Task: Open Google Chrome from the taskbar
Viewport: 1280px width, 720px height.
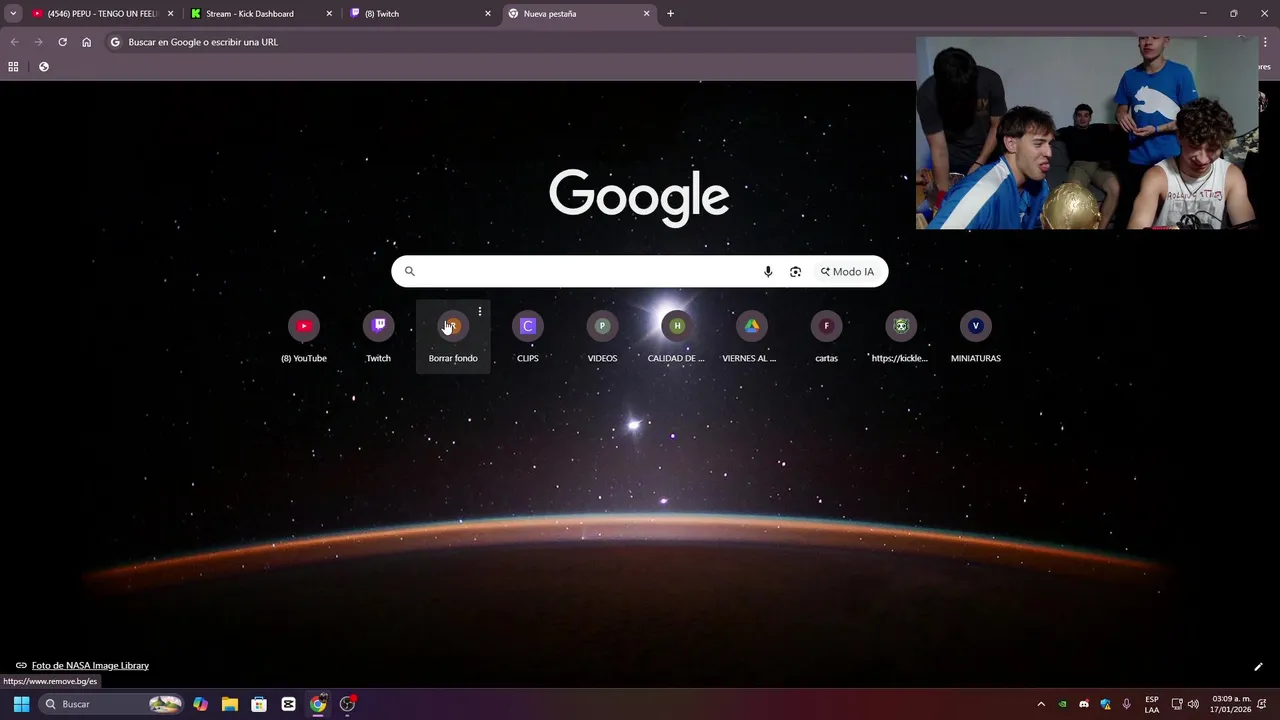Action: click(318, 704)
